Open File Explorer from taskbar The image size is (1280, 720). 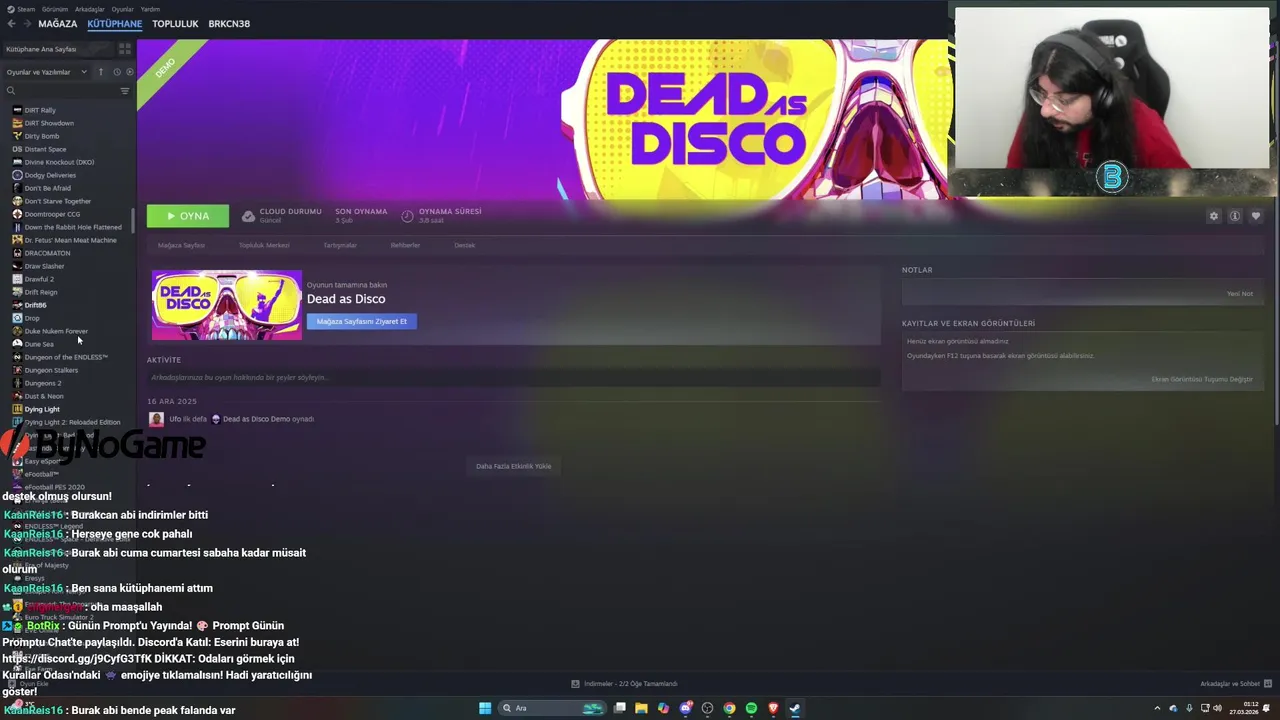tap(641, 708)
